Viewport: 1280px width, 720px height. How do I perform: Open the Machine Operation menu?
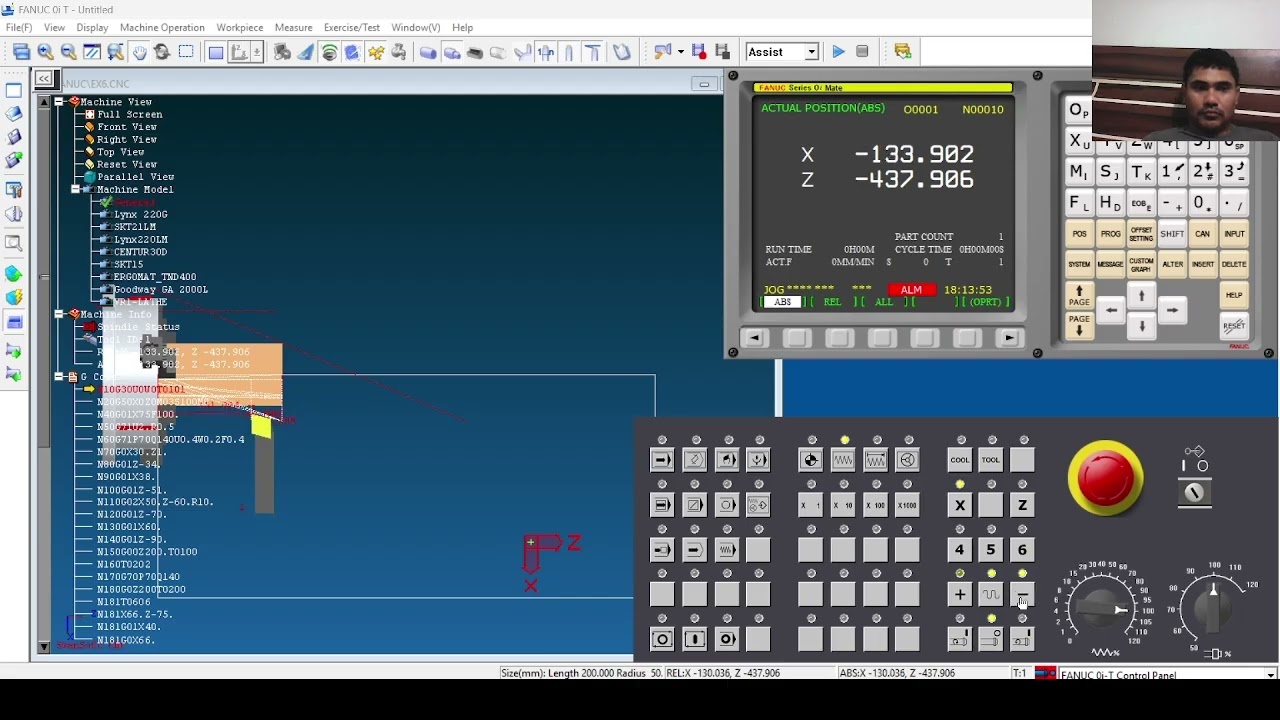[162, 27]
